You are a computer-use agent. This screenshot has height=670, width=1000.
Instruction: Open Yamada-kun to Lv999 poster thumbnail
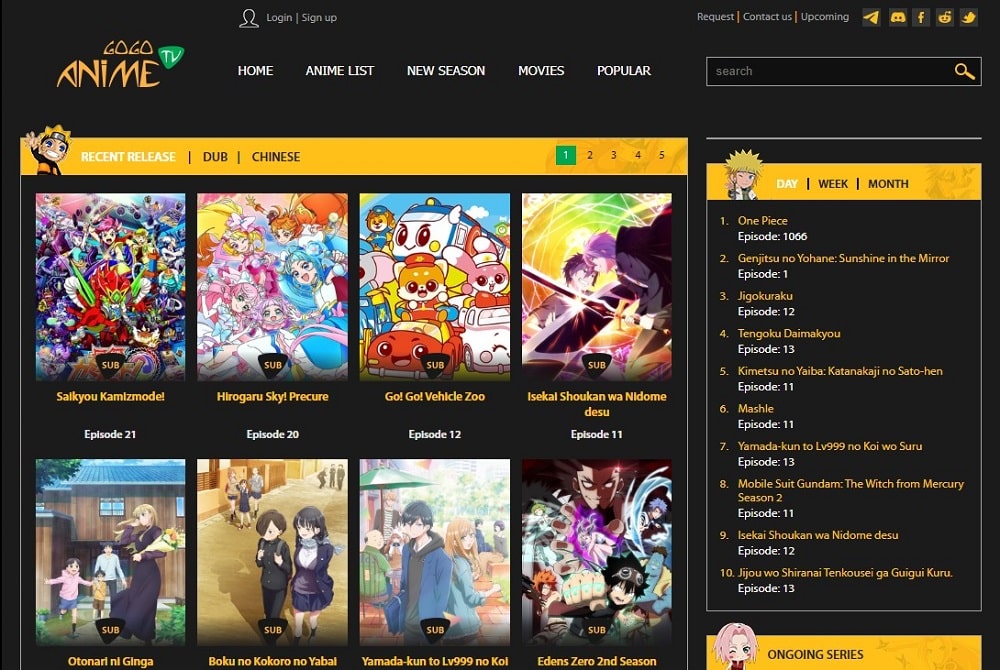click(434, 552)
